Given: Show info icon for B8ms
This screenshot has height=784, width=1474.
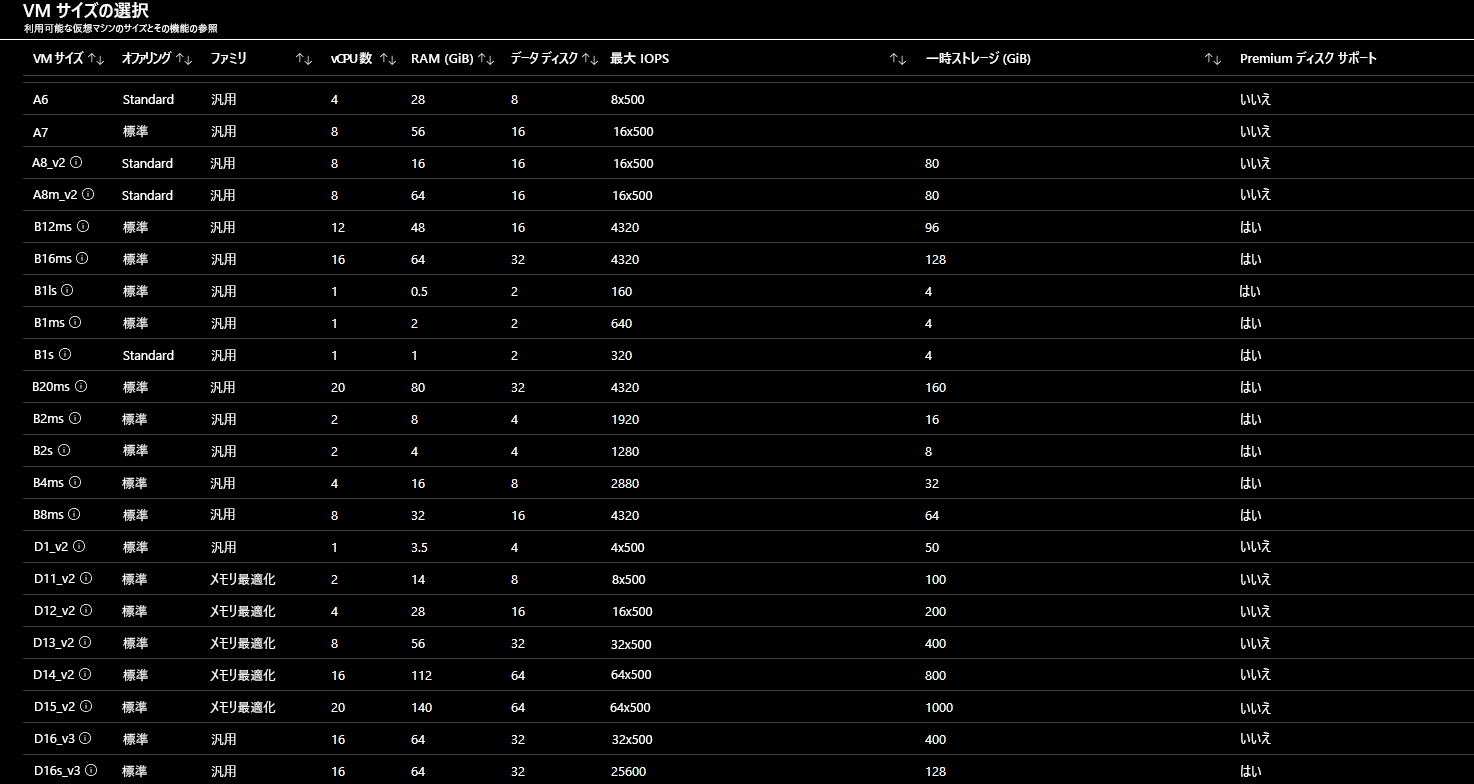Looking at the screenshot, I should [74, 514].
